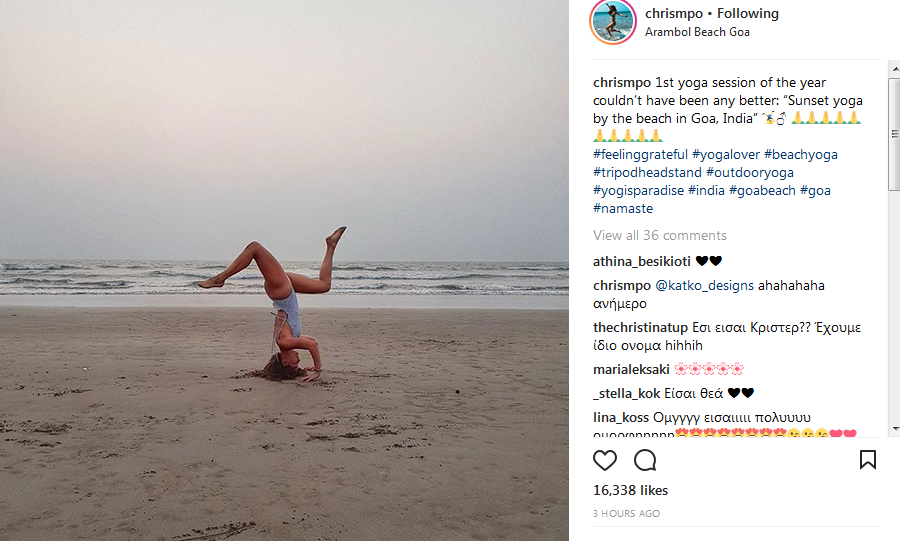Visit the @katko_designs mention

click(x=697, y=286)
